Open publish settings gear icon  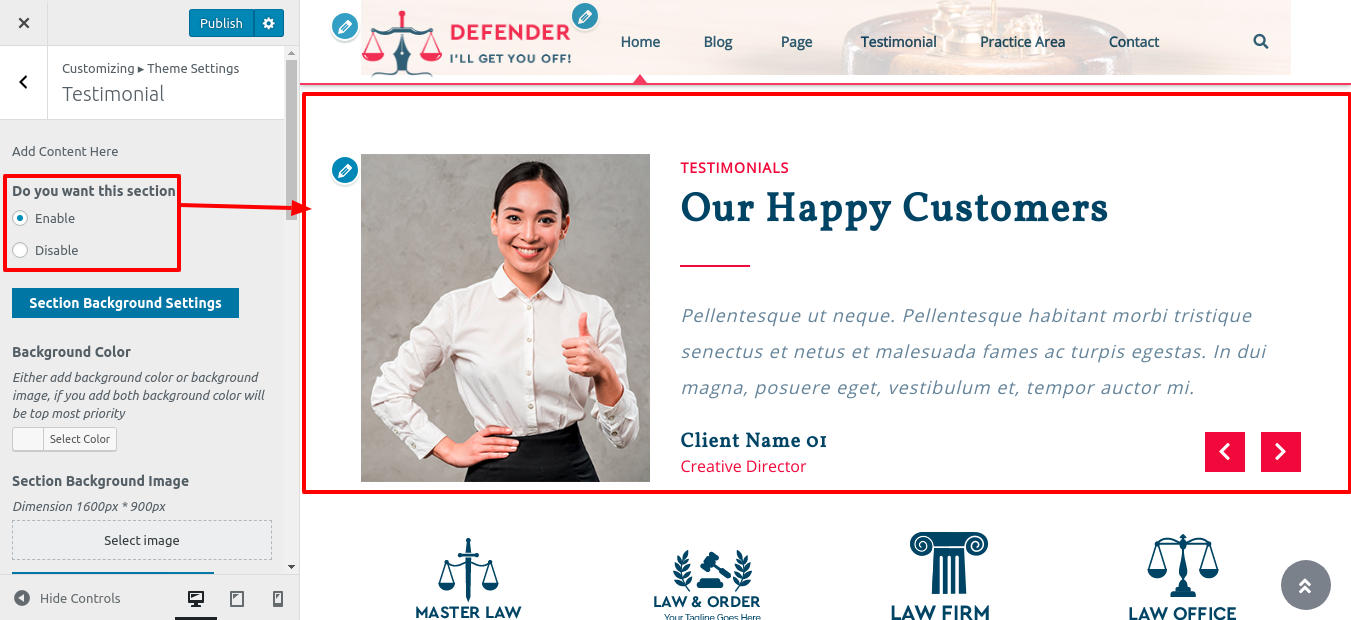pyautogui.click(x=268, y=23)
